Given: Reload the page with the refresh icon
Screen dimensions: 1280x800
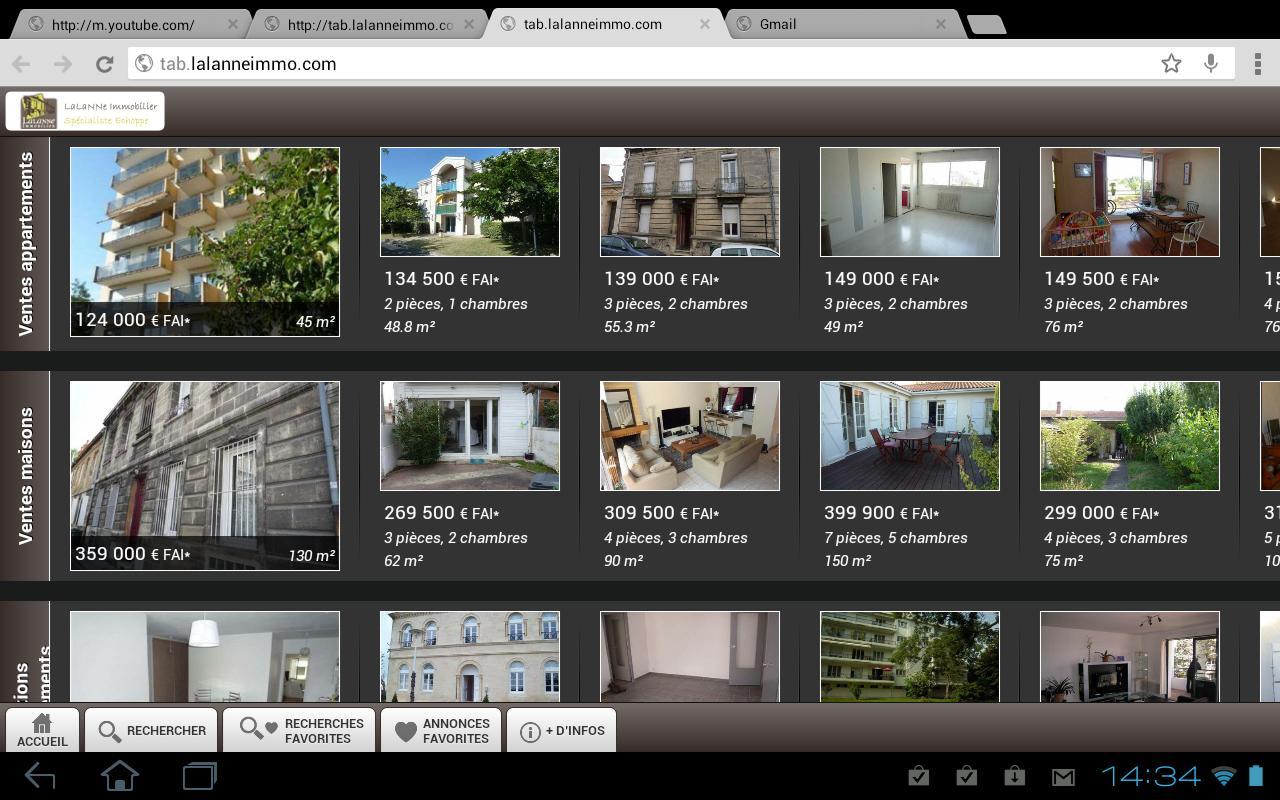Looking at the screenshot, I should (x=104, y=64).
